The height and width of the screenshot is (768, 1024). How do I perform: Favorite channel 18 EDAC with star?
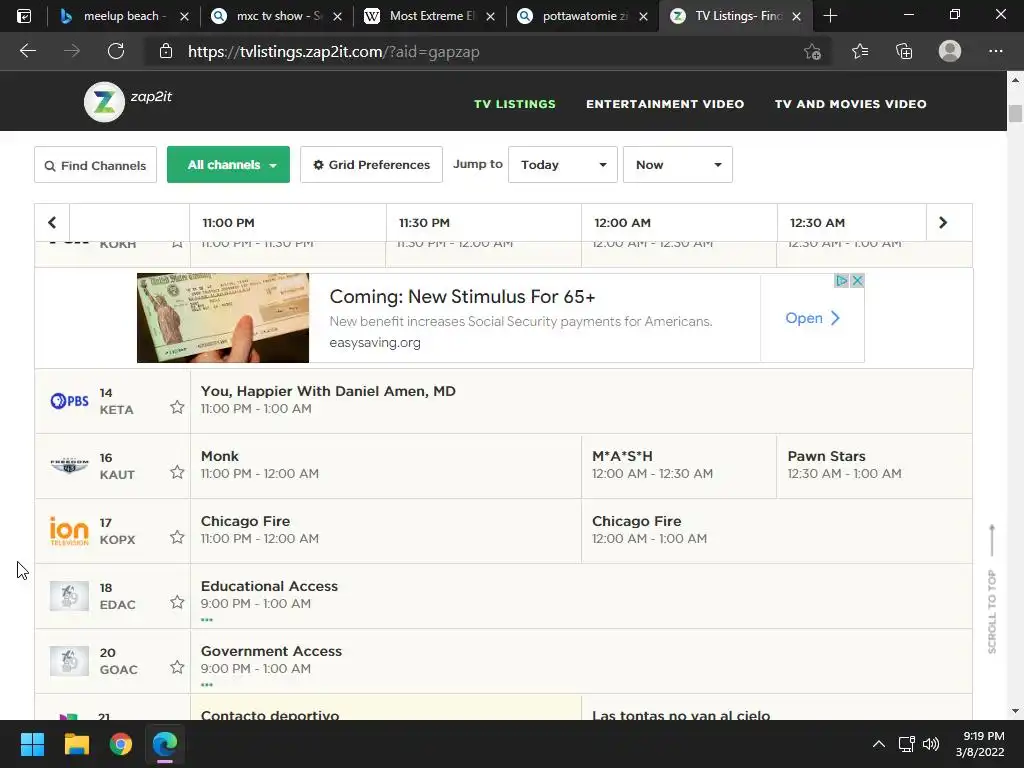177,602
